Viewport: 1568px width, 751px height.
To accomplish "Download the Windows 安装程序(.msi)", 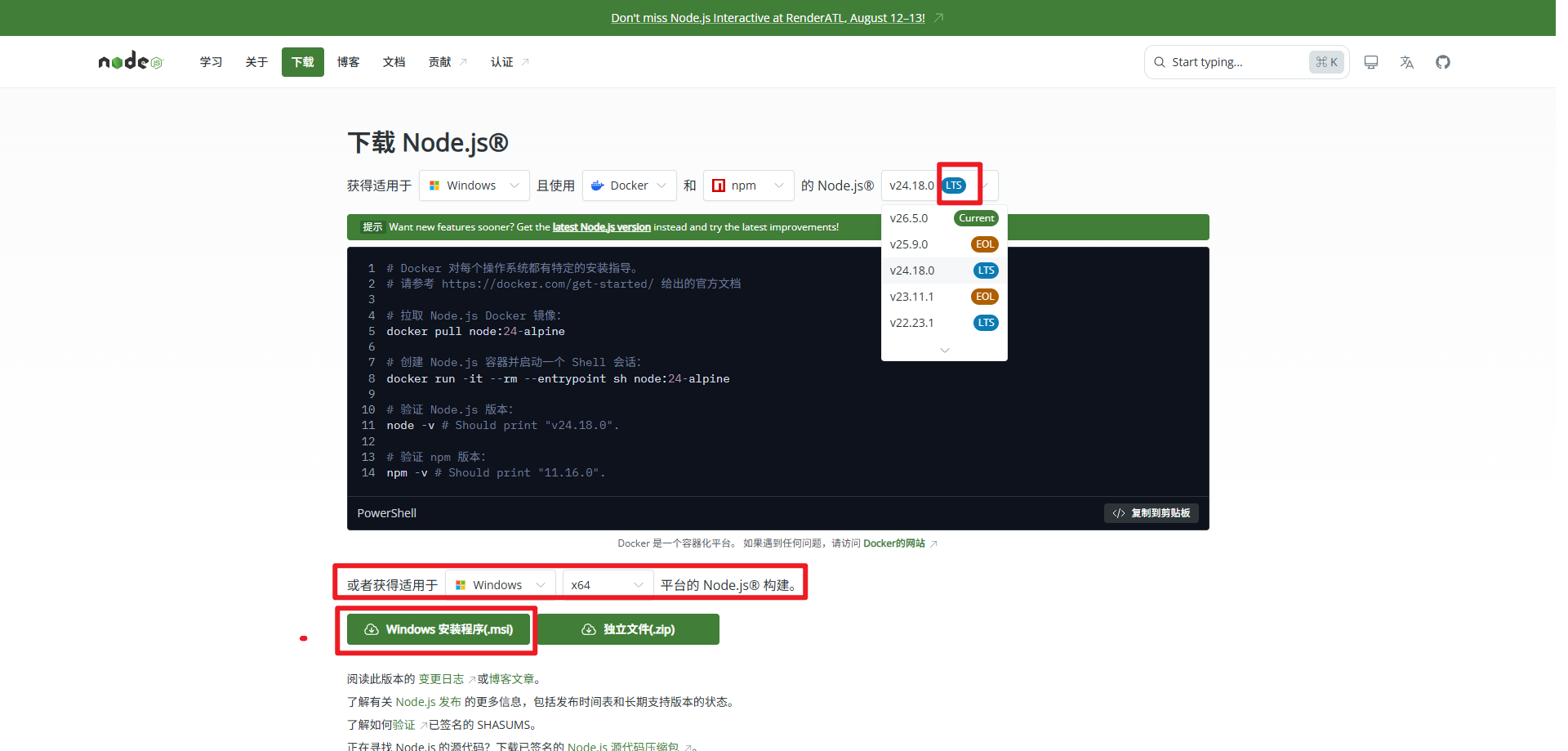I will pos(439,629).
